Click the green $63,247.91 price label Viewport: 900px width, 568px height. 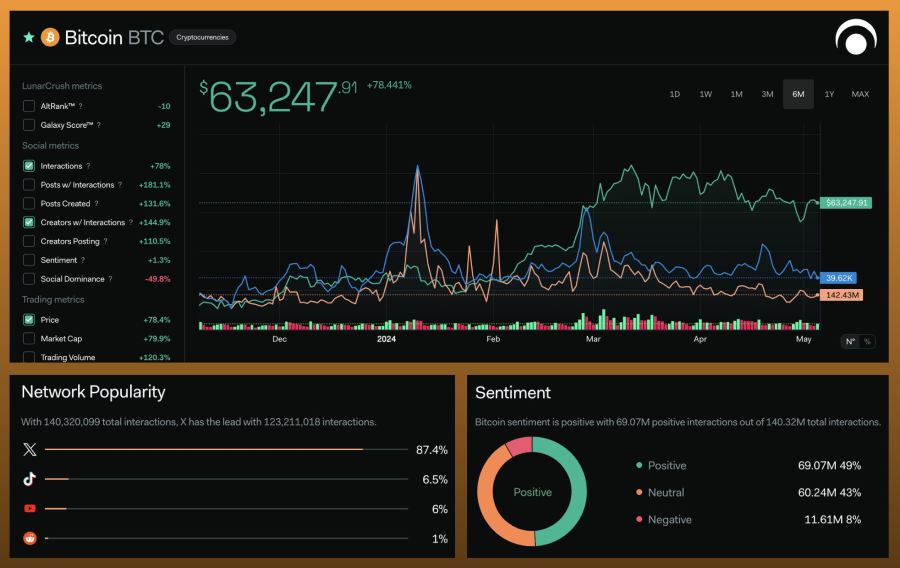pyautogui.click(x=846, y=203)
